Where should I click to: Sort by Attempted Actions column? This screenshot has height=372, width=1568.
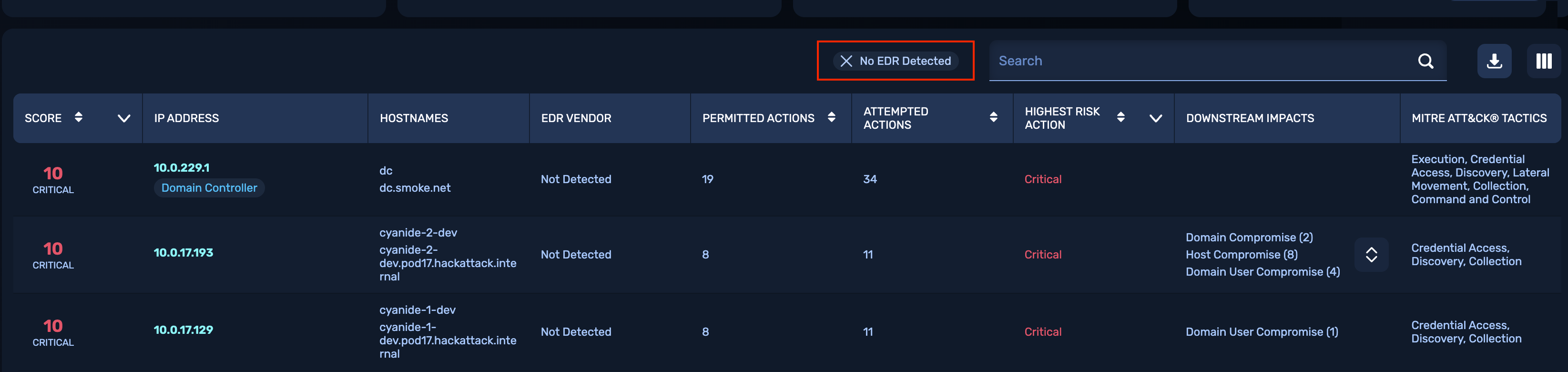tap(993, 117)
